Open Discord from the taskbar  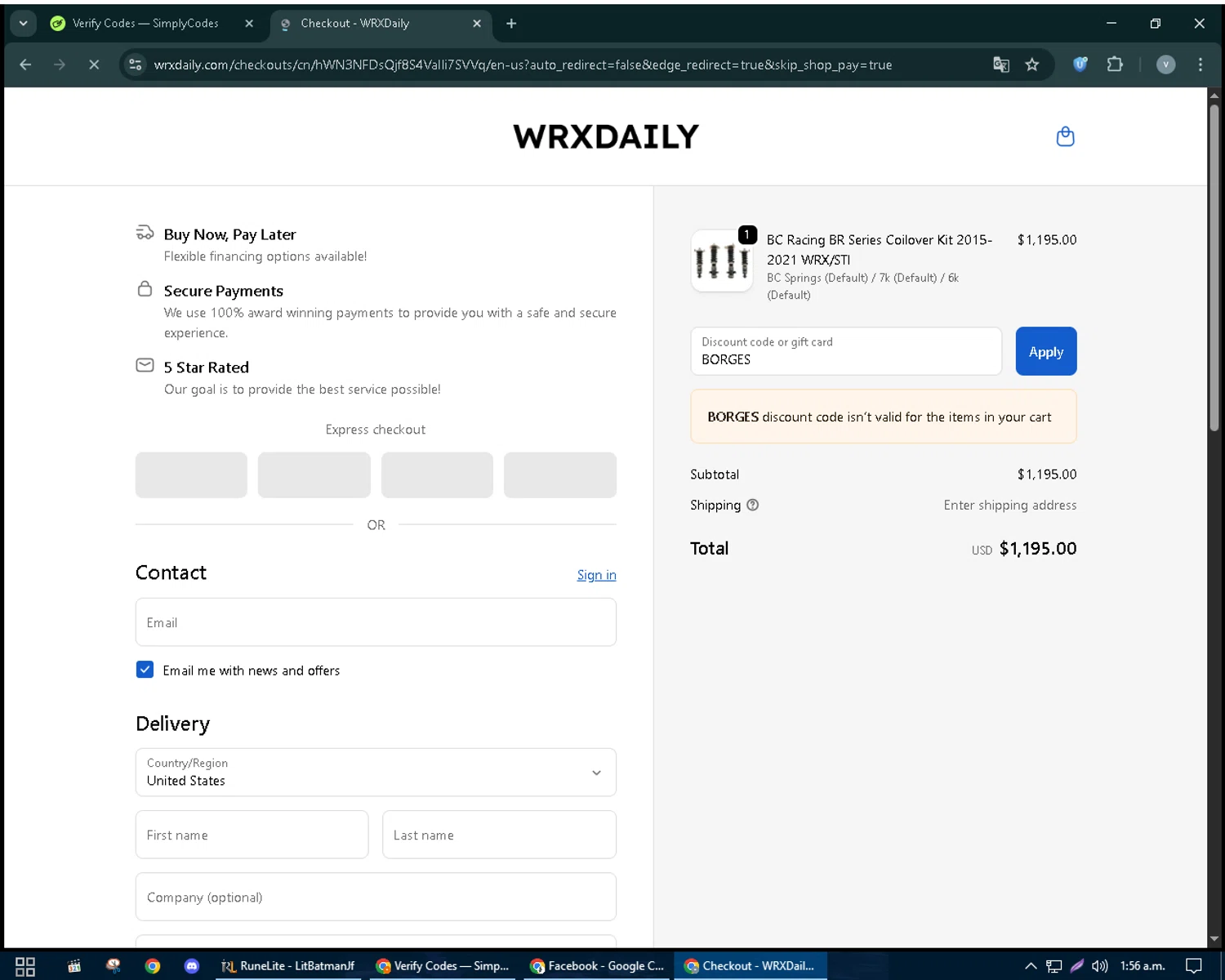(x=192, y=966)
